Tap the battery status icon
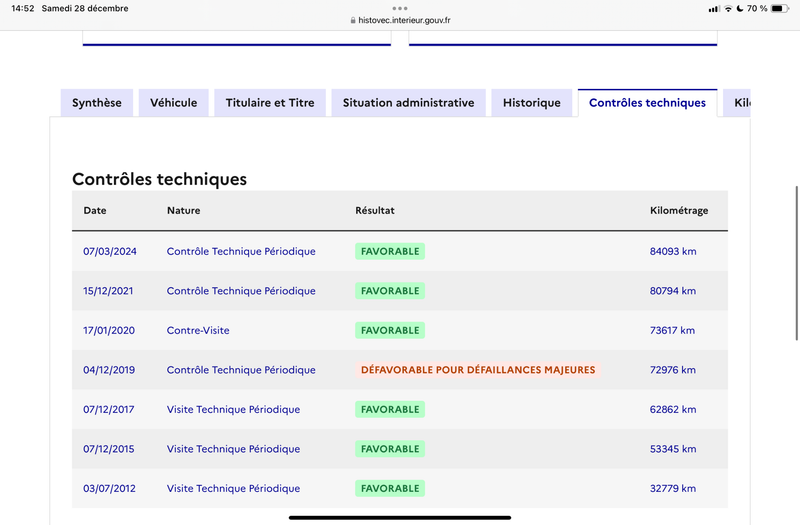This screenshot has width=800, height=525. tap(780, 8)
